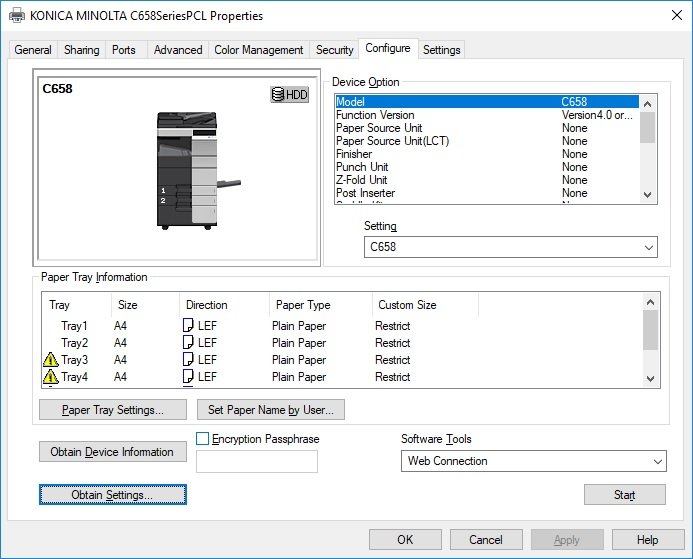Click the warning icon beside Tray4
The height and width of the screenshot is (559, 693).
(x=51, y=377)
